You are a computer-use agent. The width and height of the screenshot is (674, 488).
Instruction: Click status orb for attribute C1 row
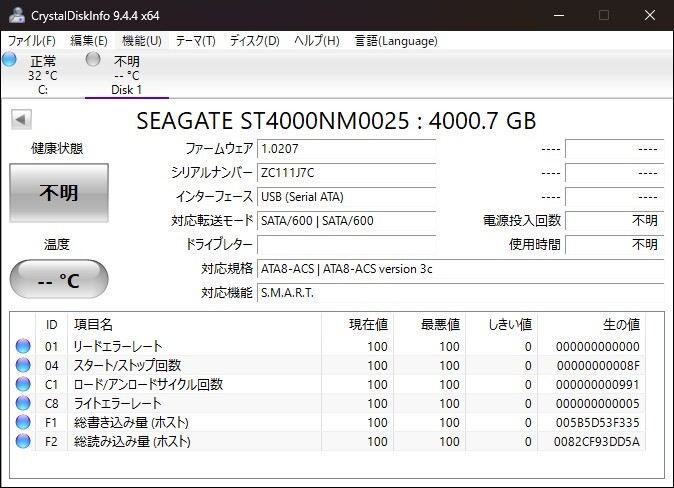coord(23,385)
